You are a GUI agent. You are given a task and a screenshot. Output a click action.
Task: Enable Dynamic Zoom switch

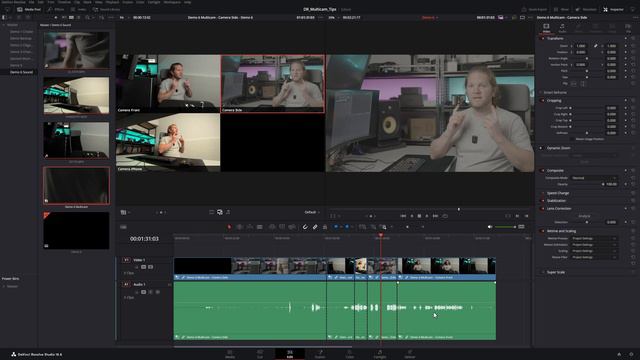click(x=542, y=148)
